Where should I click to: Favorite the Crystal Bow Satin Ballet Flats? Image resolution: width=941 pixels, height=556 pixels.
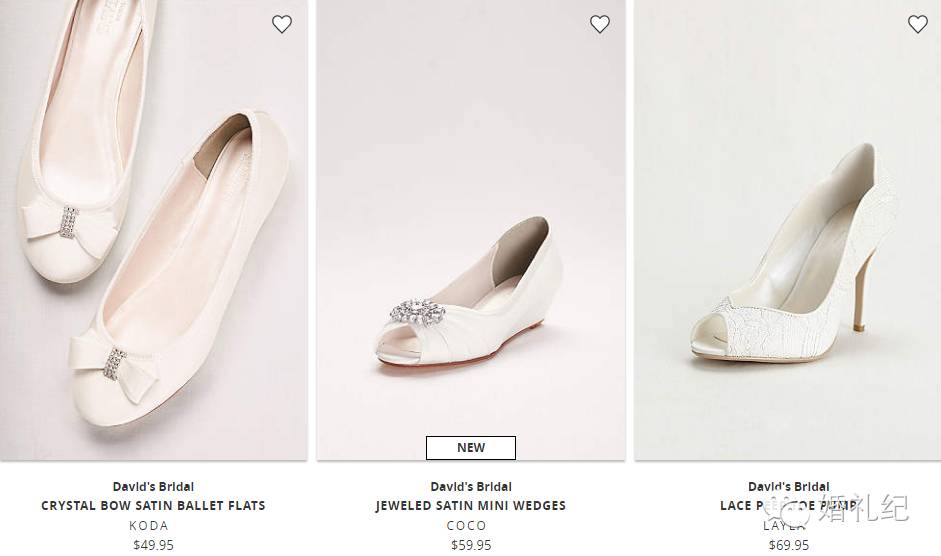pyautogui.click(x=282, y=25)
